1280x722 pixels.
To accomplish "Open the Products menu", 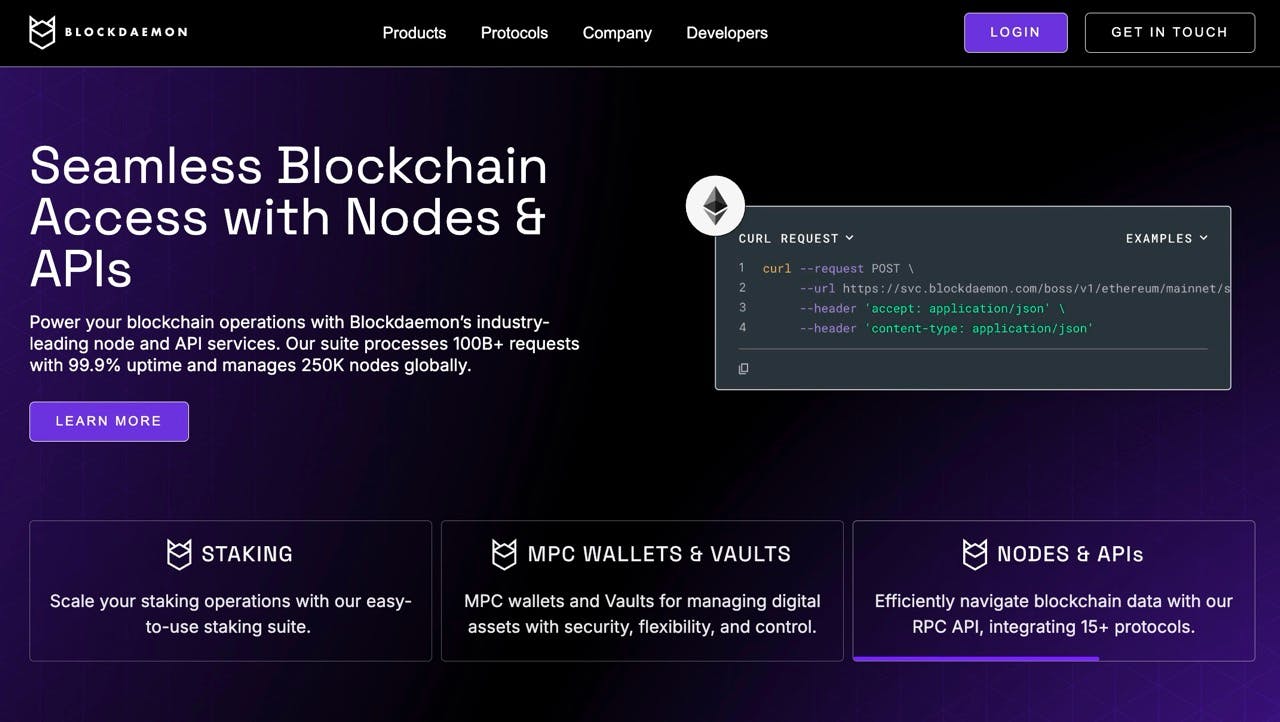I will tap(414, 32).
